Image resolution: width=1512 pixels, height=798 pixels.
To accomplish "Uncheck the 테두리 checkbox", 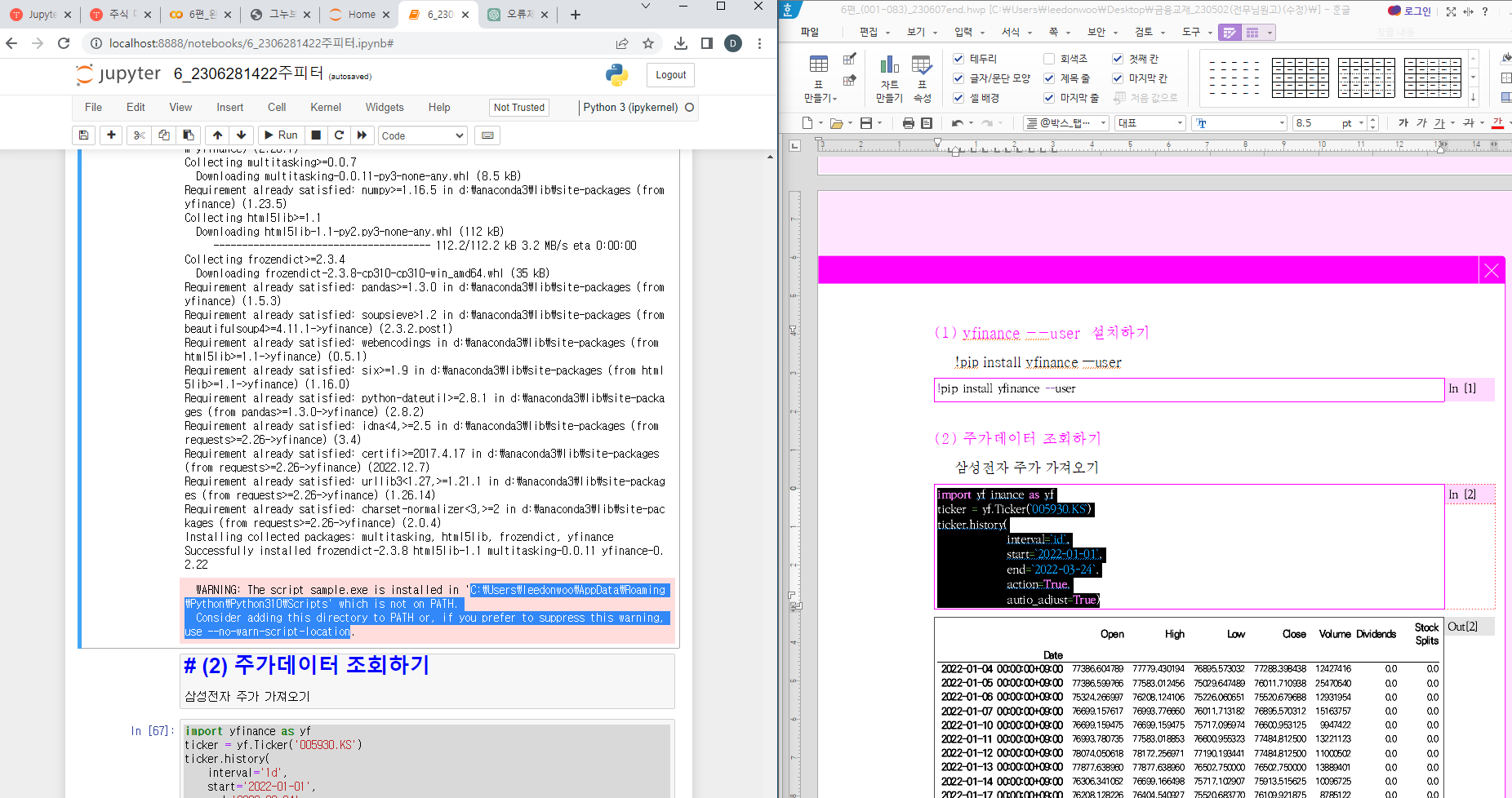I will pyautogui.click(x=959, y=59).
